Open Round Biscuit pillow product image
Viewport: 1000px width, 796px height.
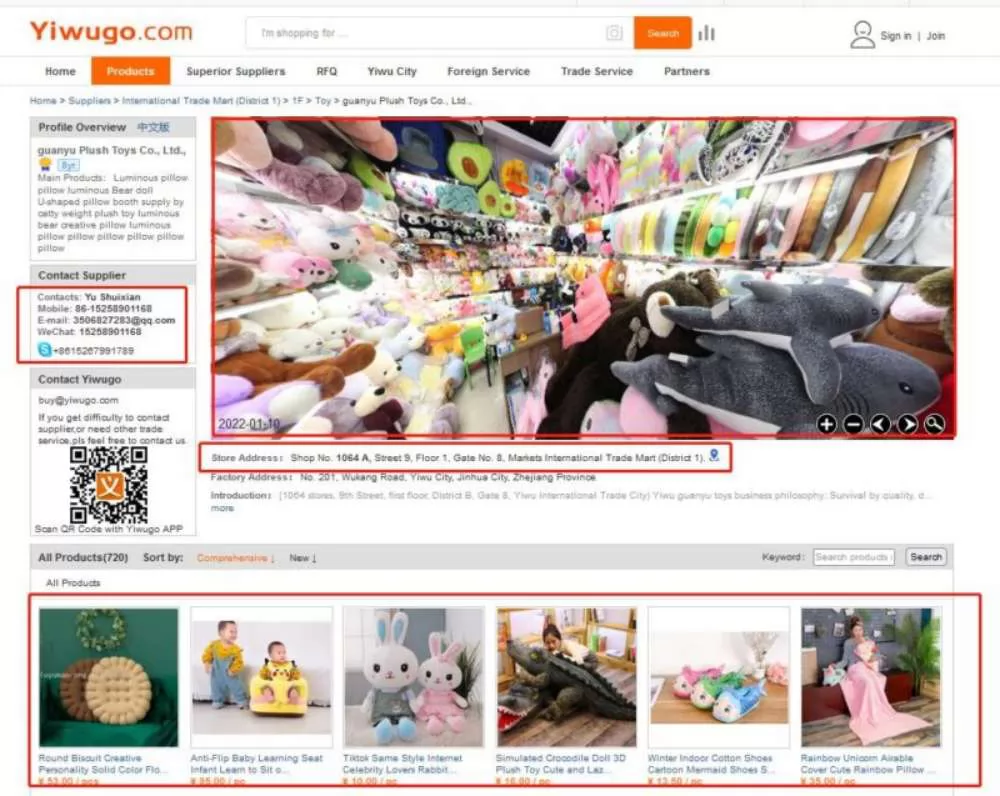pyautogui.click(x=108, y=677)
